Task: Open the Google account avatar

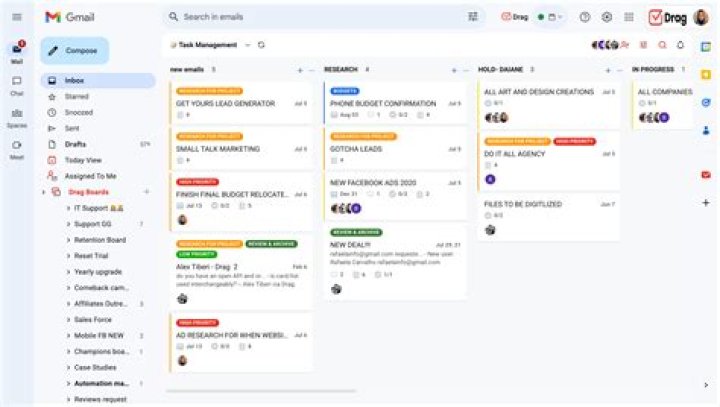Action: pos(701,17)
